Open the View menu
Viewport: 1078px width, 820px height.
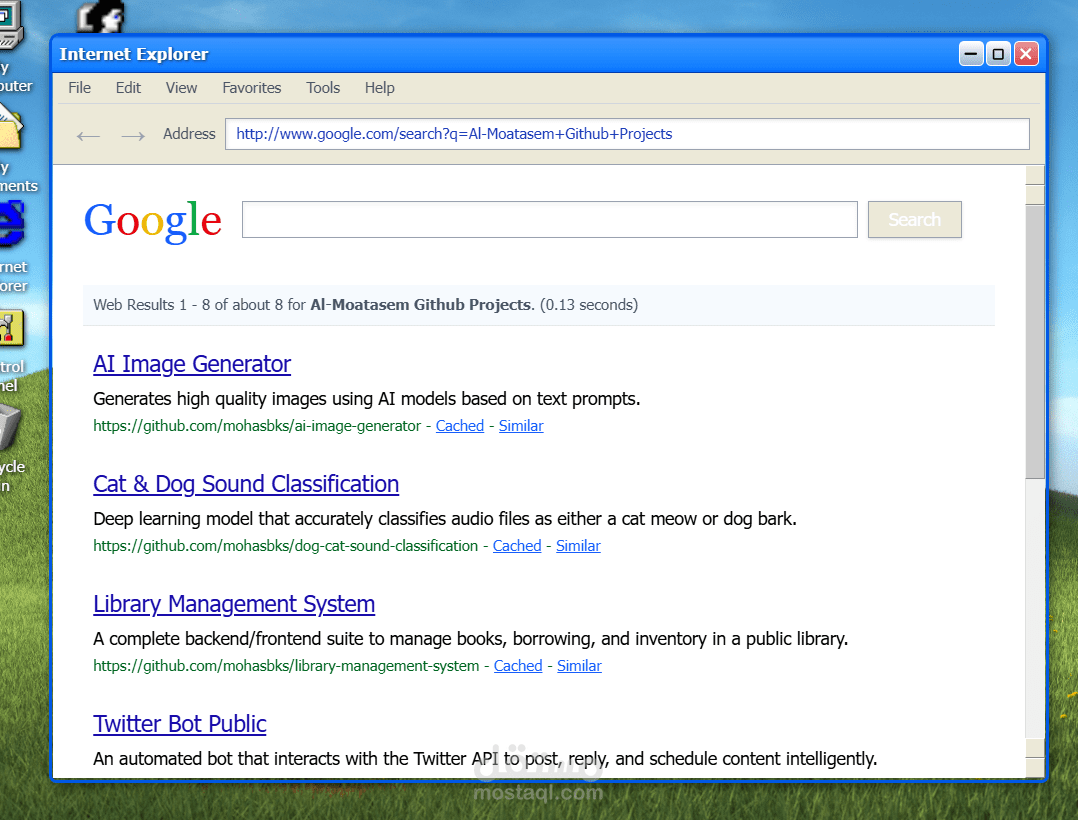tap(182, 88)
